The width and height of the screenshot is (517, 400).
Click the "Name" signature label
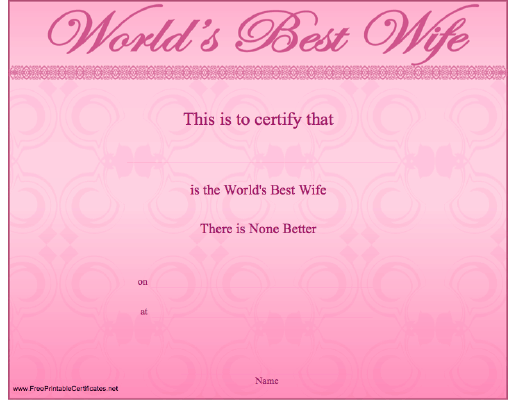tap(267, 381)
